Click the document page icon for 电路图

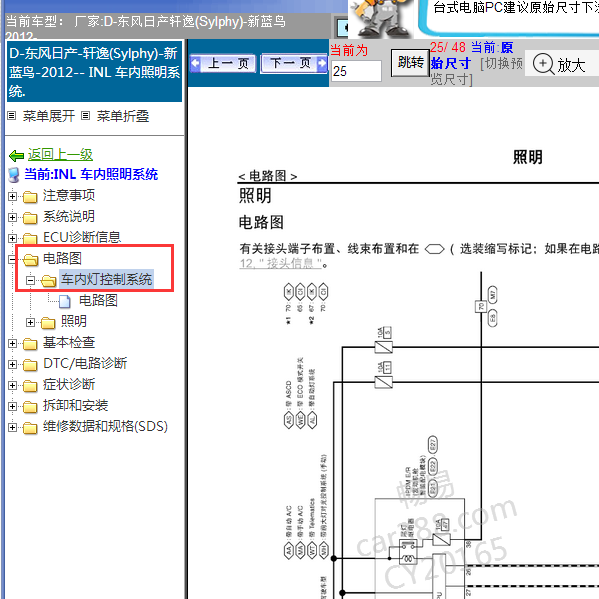point(65,302)
